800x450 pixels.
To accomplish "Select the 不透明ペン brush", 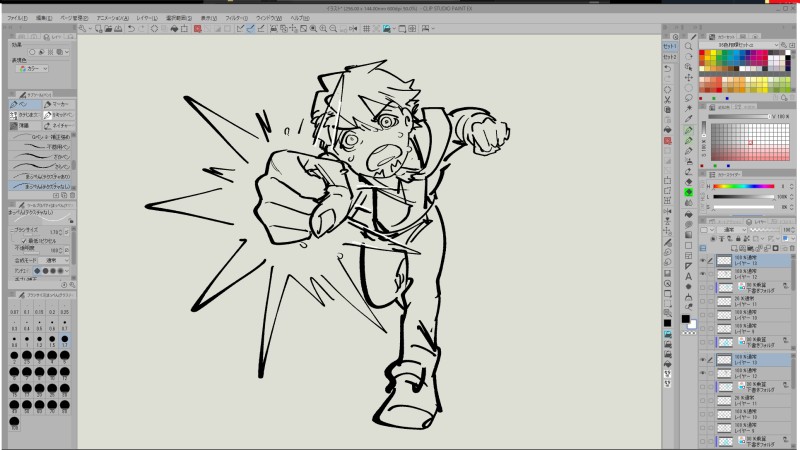I will pyautogui.click(x=41, y=147).
